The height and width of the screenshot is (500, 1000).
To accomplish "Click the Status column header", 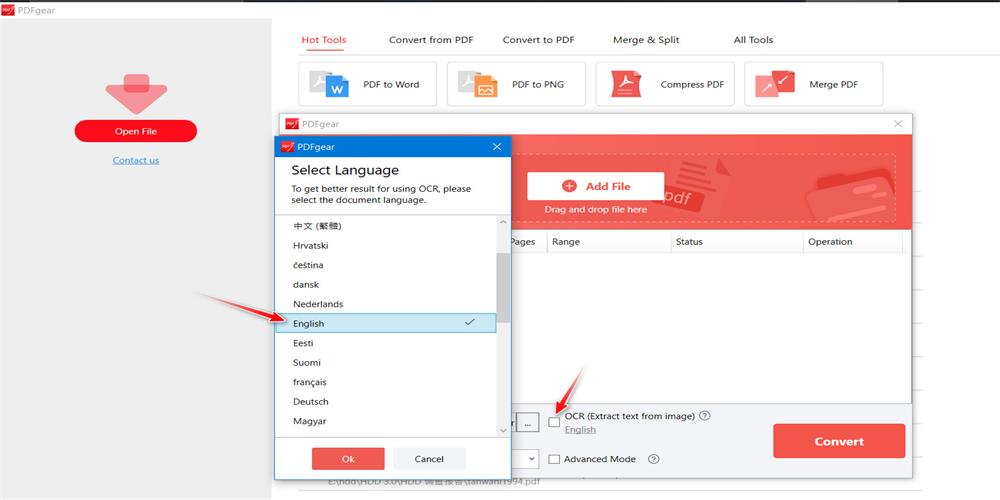I will [737, 242].
